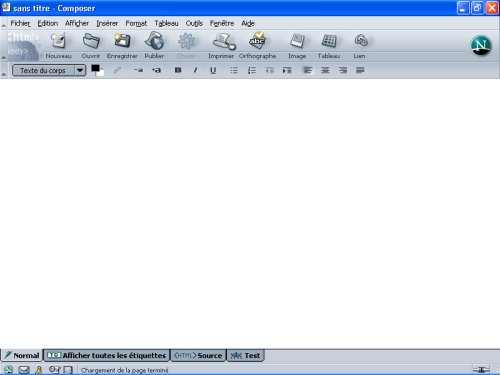Viewport: 500px width, 375px height.
Task: Open the Insérer menu
Action: [107, 23]
